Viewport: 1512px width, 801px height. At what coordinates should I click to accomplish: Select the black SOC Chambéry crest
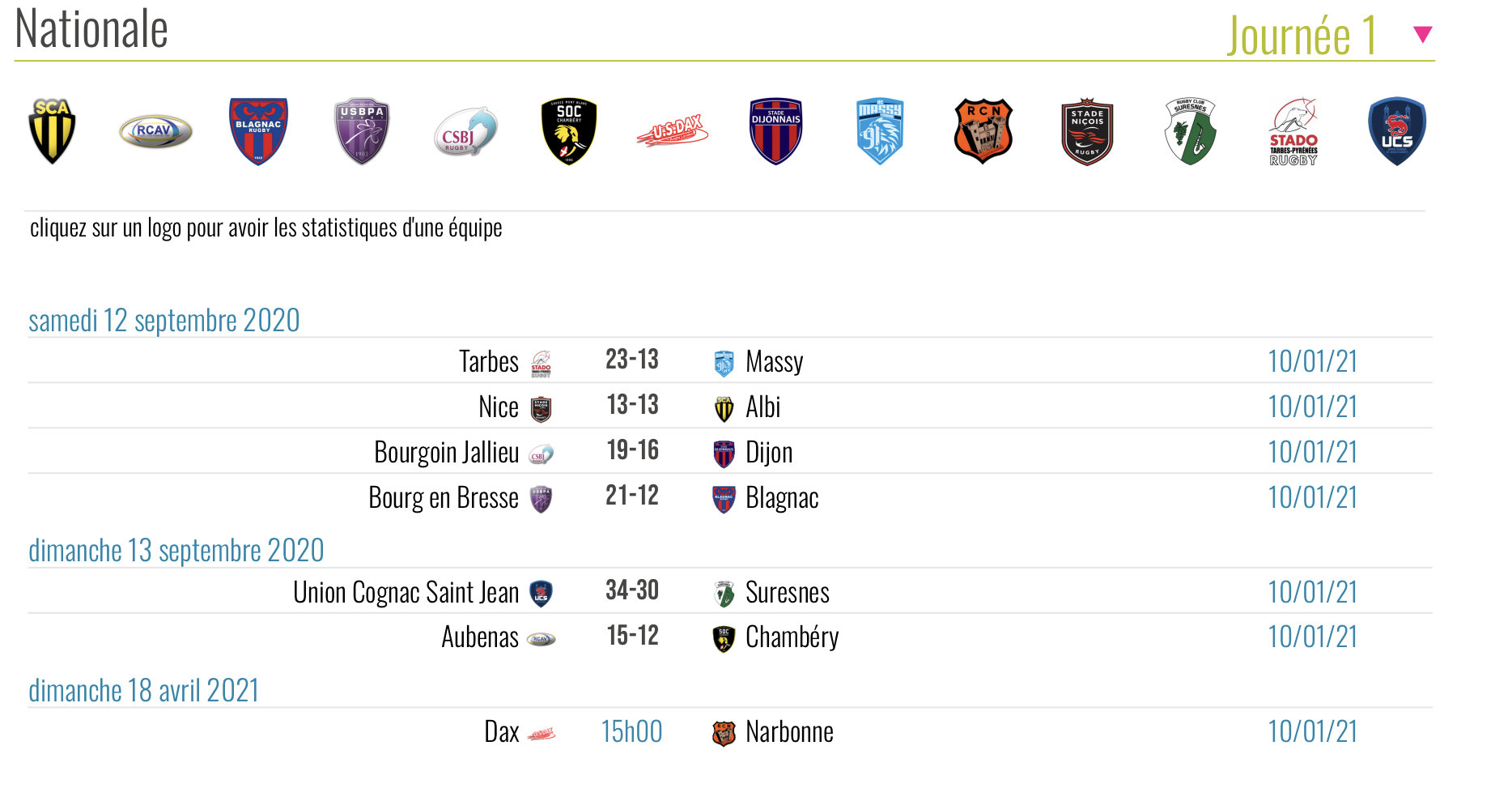tap(569, 130)
